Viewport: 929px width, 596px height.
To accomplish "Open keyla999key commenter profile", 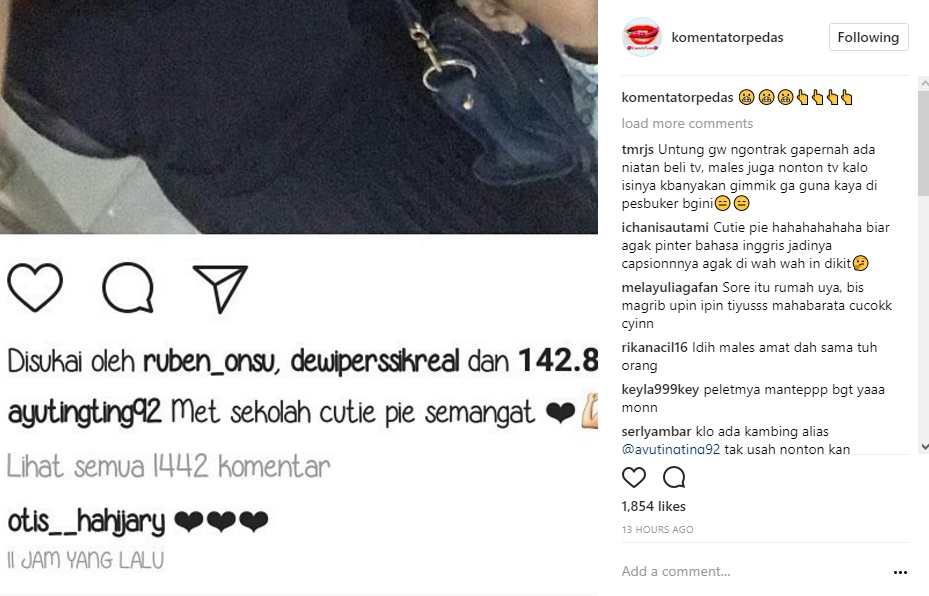I will (660, 390).
